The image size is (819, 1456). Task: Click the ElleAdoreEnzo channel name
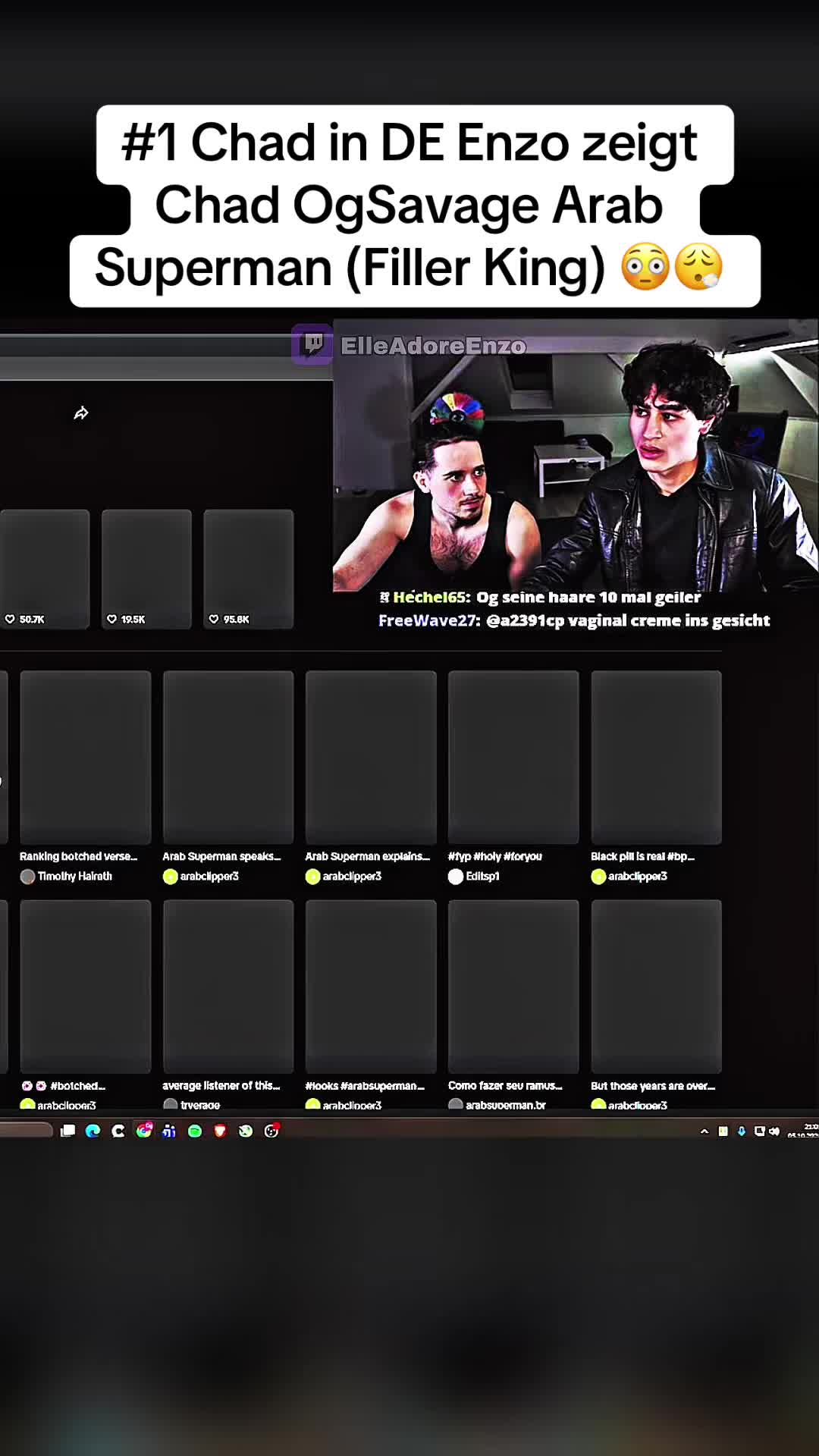pyautogui.click(x=433, y=346)
